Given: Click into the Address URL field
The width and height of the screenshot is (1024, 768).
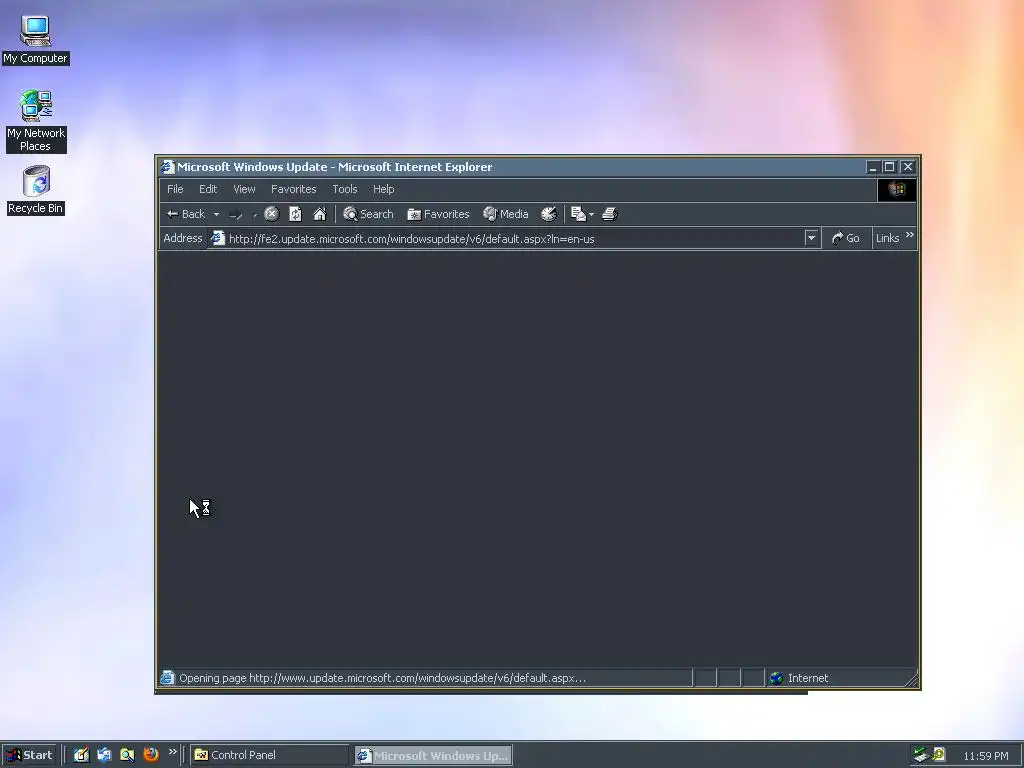Looking at the screenshot, I should [x=515, y=239].
